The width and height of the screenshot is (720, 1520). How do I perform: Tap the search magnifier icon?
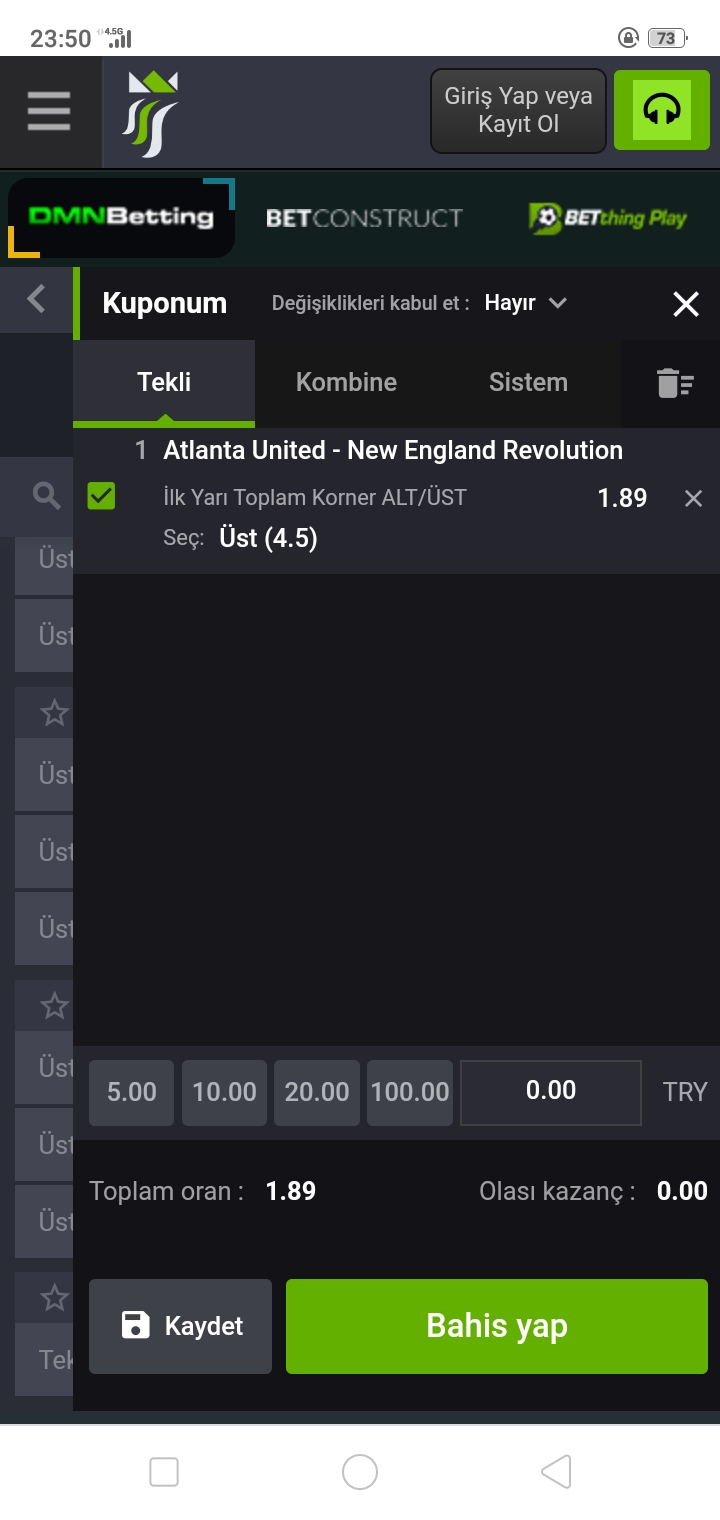[47, 495]
